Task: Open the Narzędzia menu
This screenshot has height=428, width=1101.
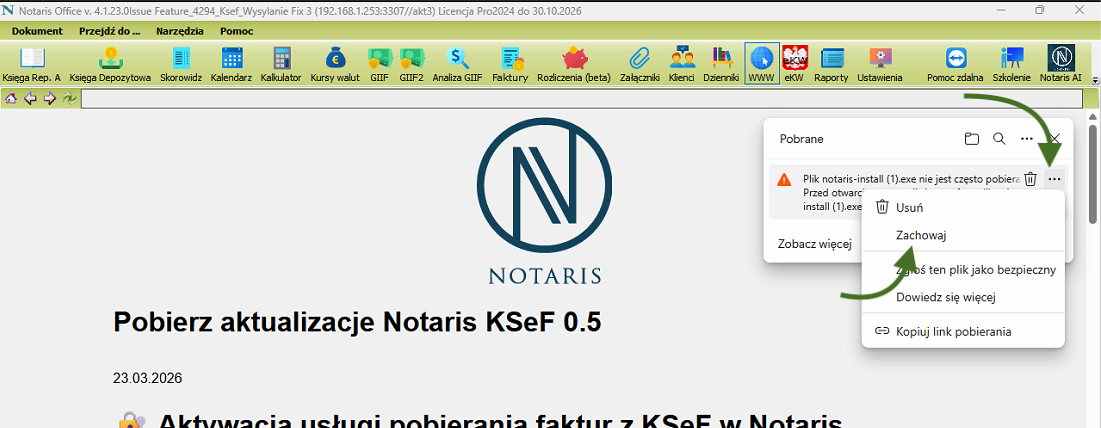Action: [x=180, y=31]
